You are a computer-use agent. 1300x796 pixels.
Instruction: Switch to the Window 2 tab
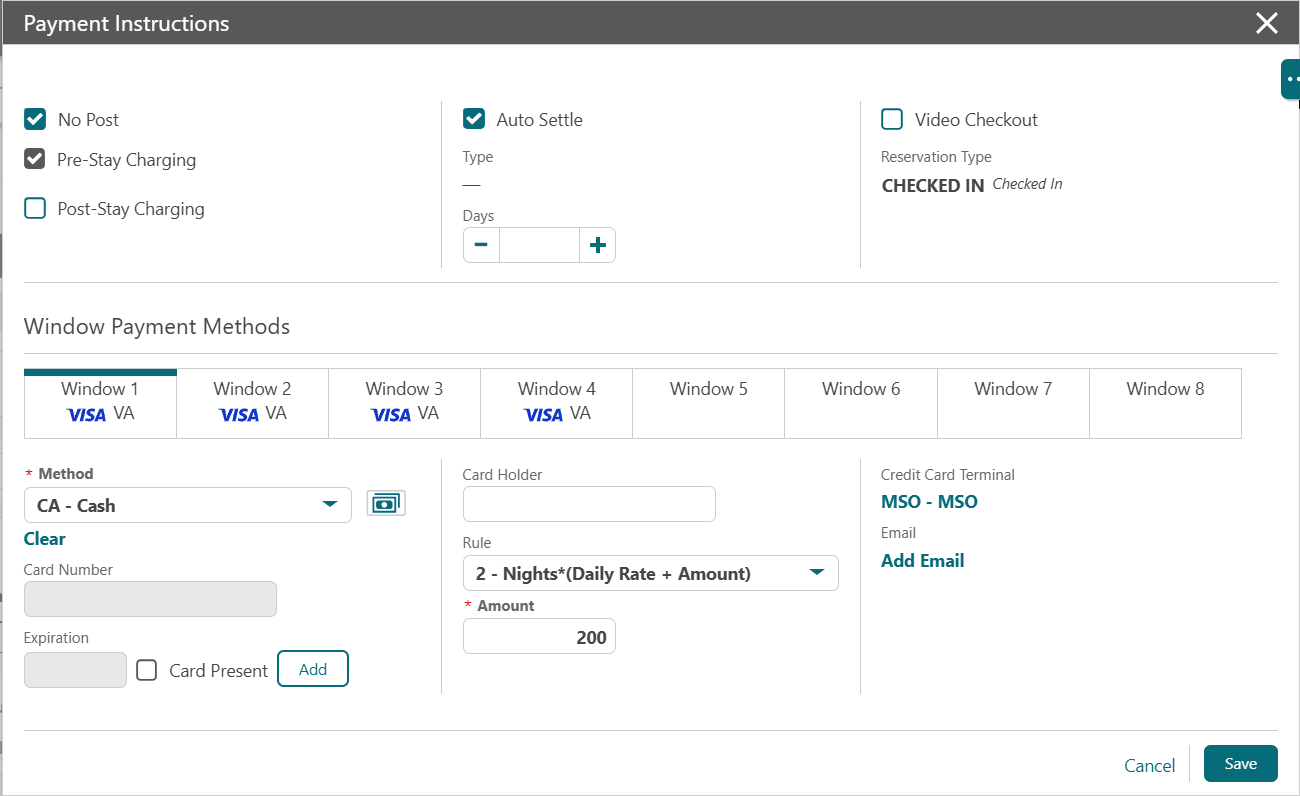click(x=252, y=402)
